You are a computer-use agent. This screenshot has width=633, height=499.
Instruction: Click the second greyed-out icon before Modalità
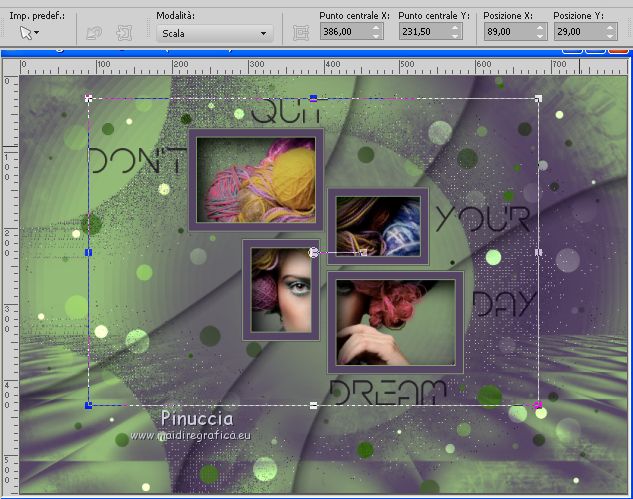pyautogui.click(x=124, y=33)
